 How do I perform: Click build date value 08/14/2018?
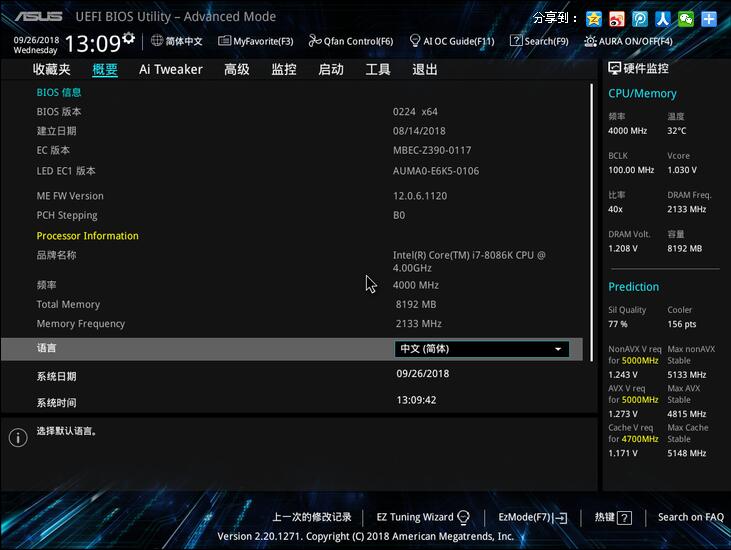click(x=419, y=131)
